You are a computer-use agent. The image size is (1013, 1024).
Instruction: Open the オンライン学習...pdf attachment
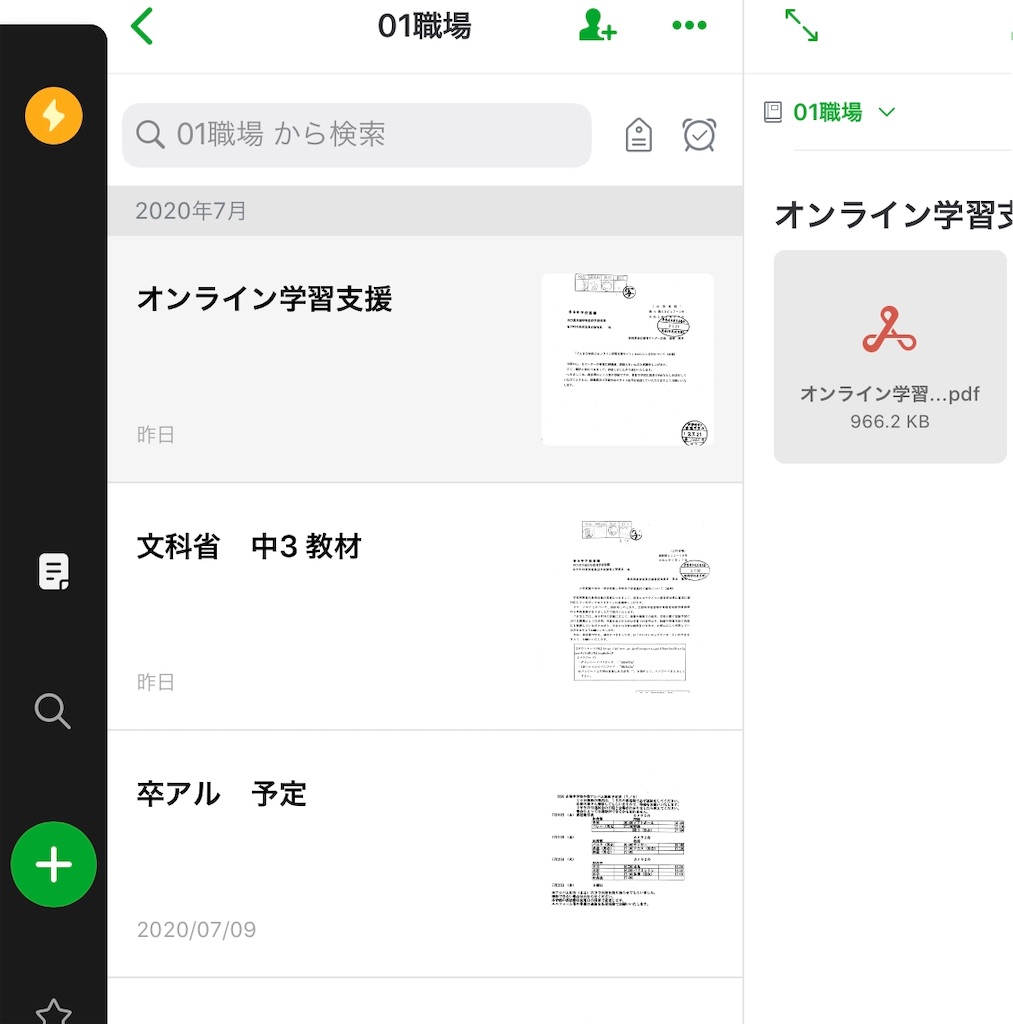coord(890,357)
